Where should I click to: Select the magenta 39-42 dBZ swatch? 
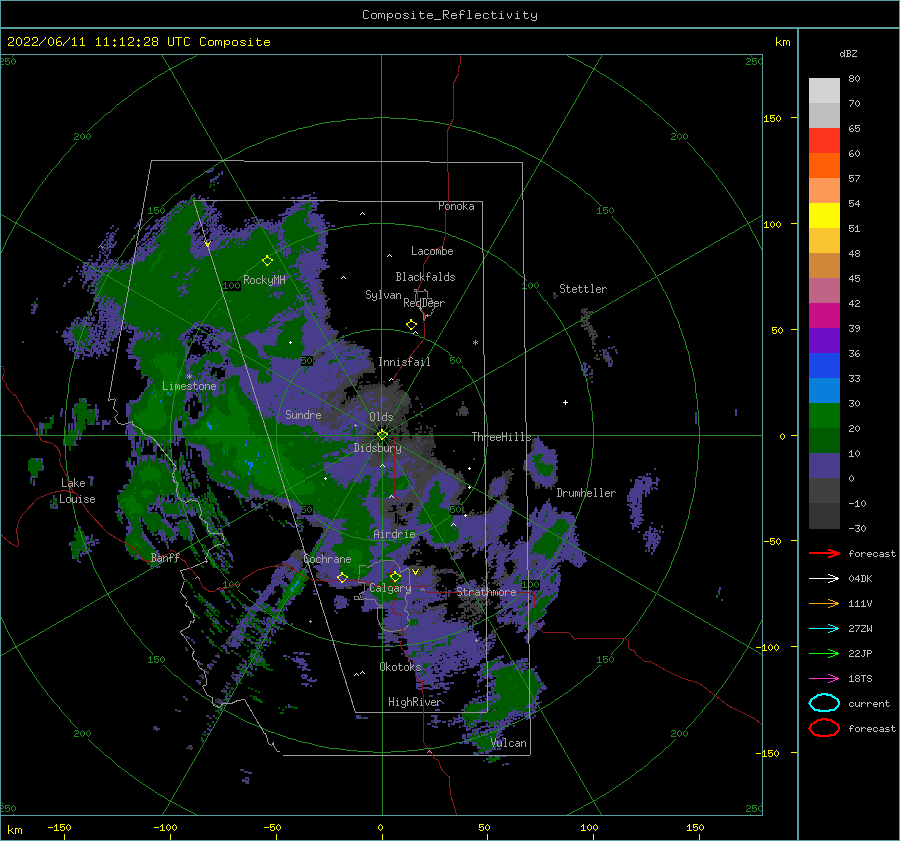point(824,315)
